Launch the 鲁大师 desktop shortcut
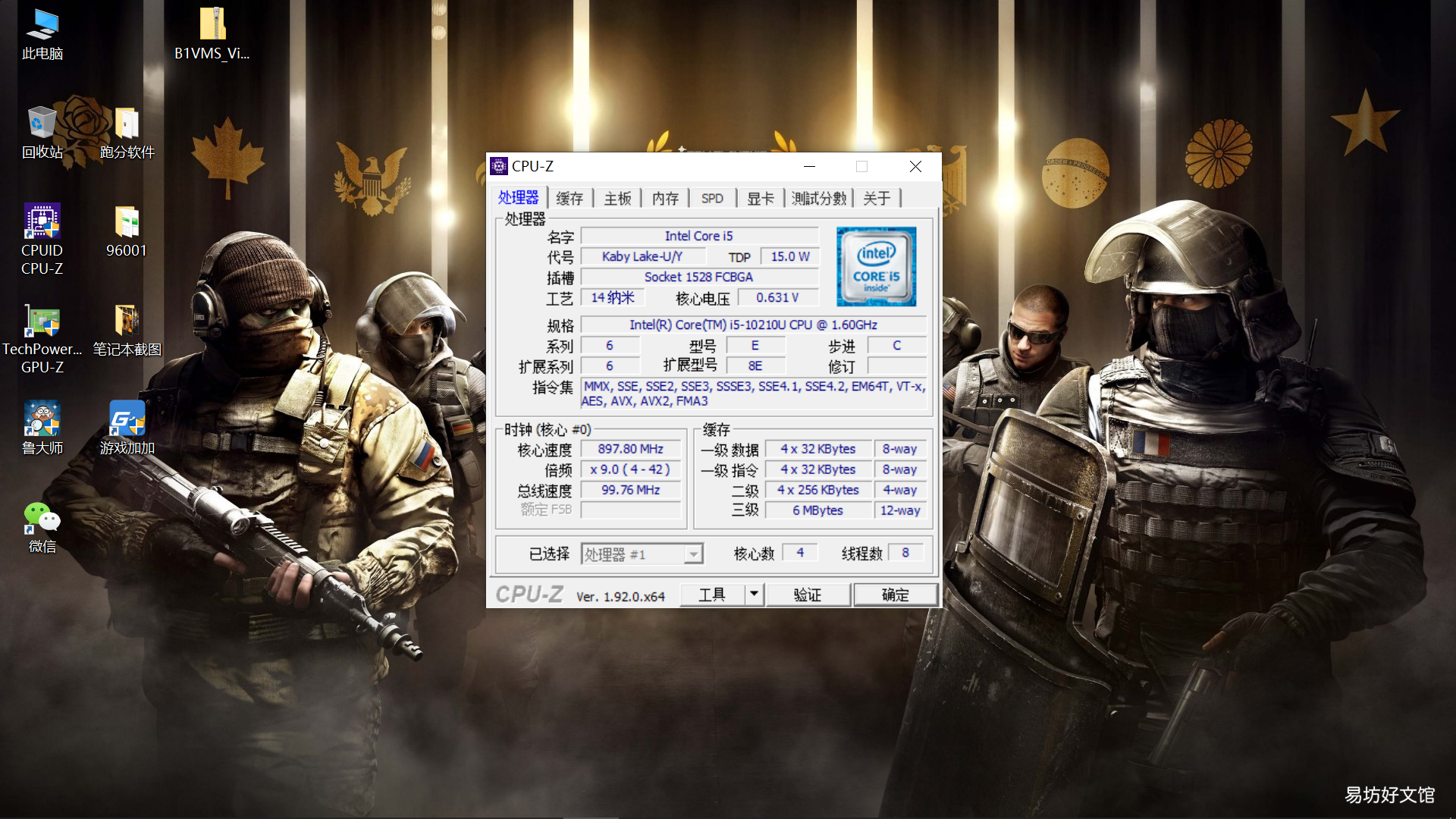Image resolution: width=1456 pixels, height=819 pixels. 42,428
